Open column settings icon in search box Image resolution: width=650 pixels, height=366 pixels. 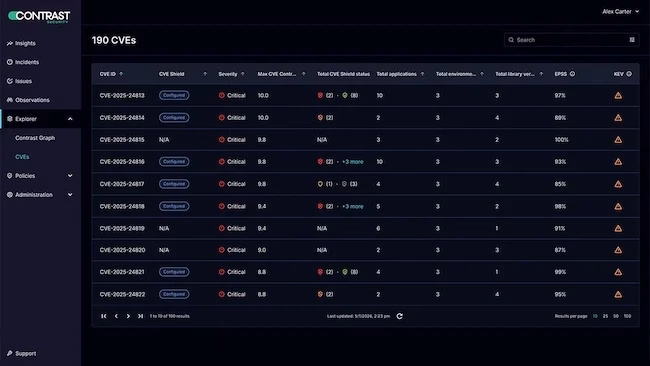coord(632,40)
